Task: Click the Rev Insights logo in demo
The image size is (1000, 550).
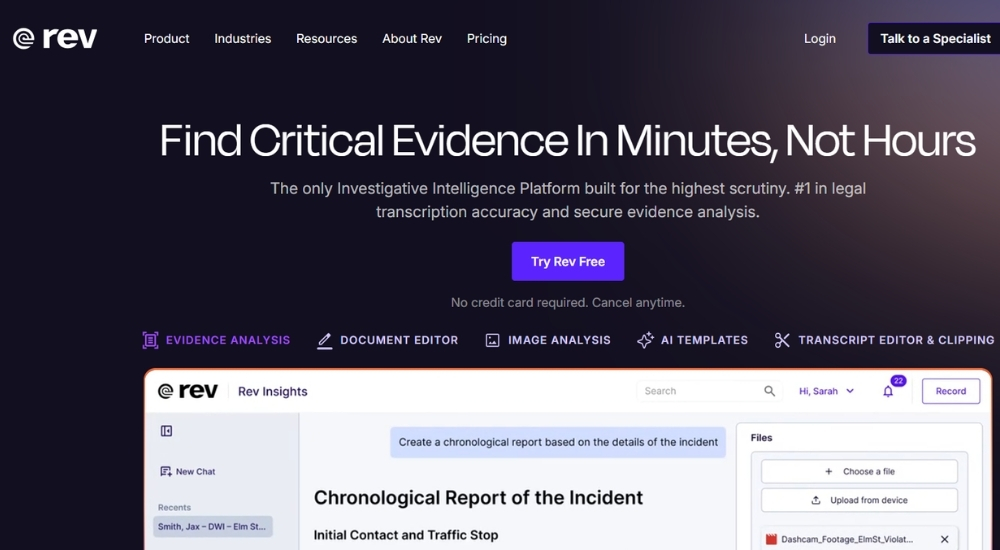Action: click(188, 390)
